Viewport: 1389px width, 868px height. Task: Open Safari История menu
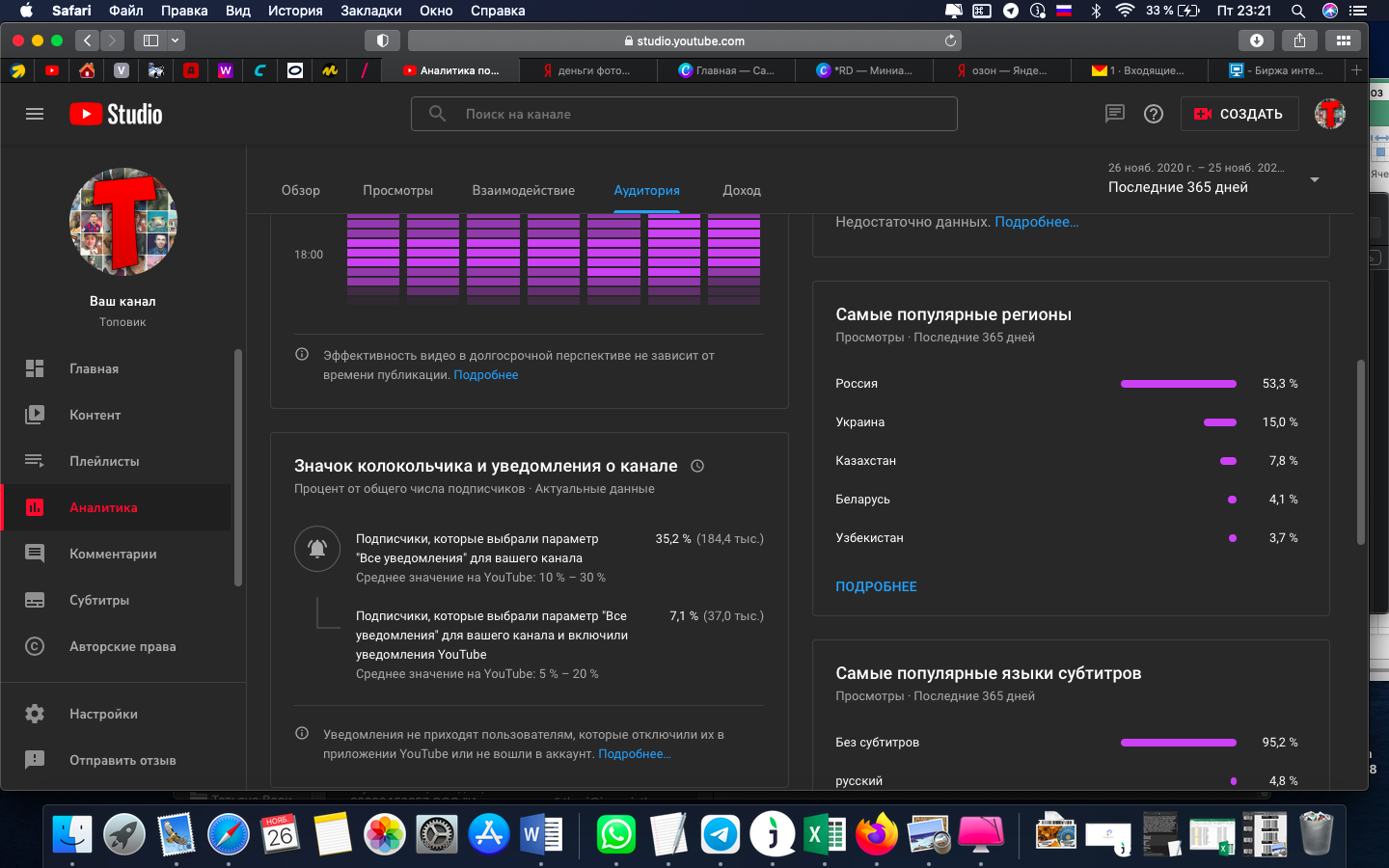pos(295,11)
